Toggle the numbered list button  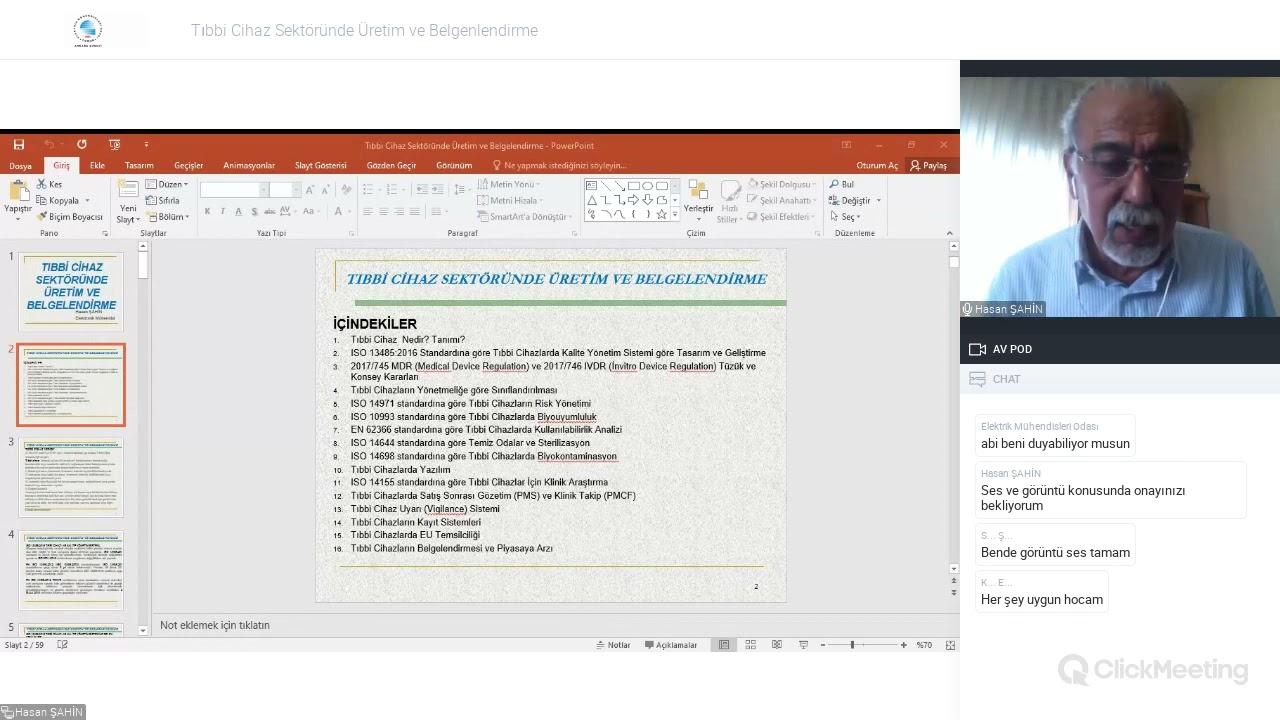[x=390, y=189]
